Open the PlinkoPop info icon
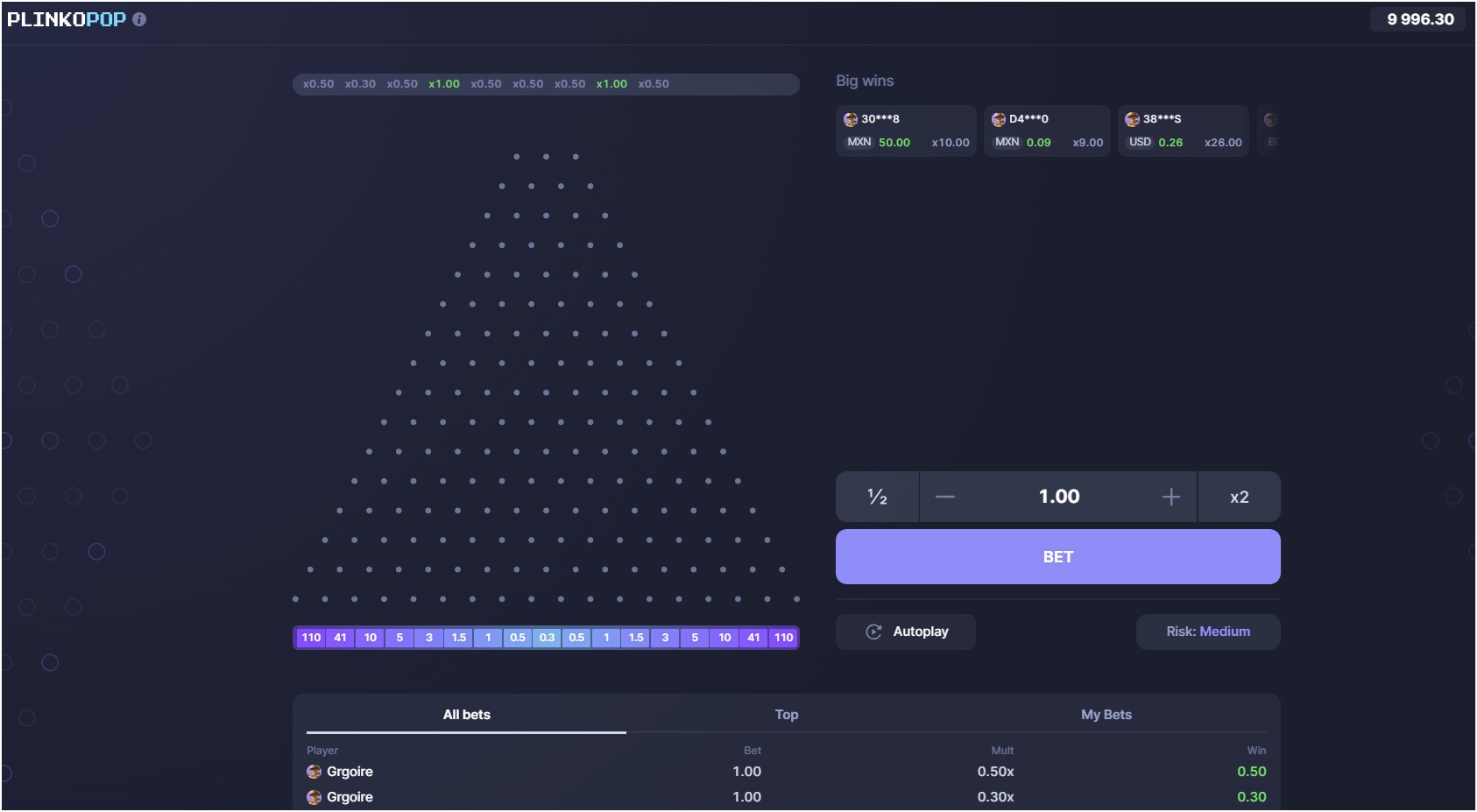 (140, 19)
